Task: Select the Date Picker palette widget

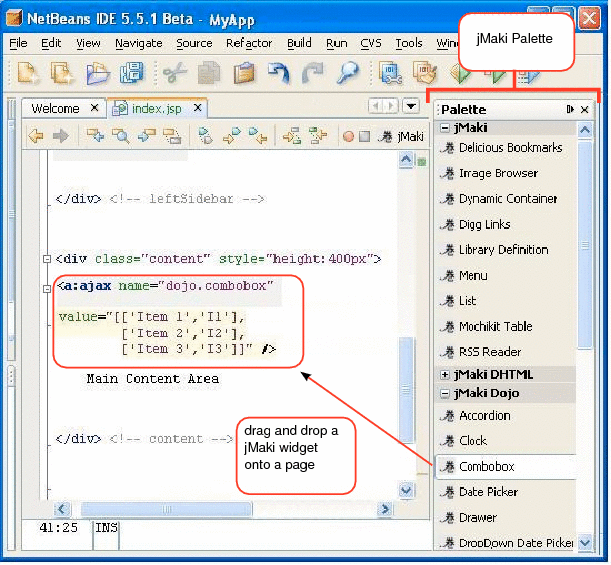Action: point(505,492)
